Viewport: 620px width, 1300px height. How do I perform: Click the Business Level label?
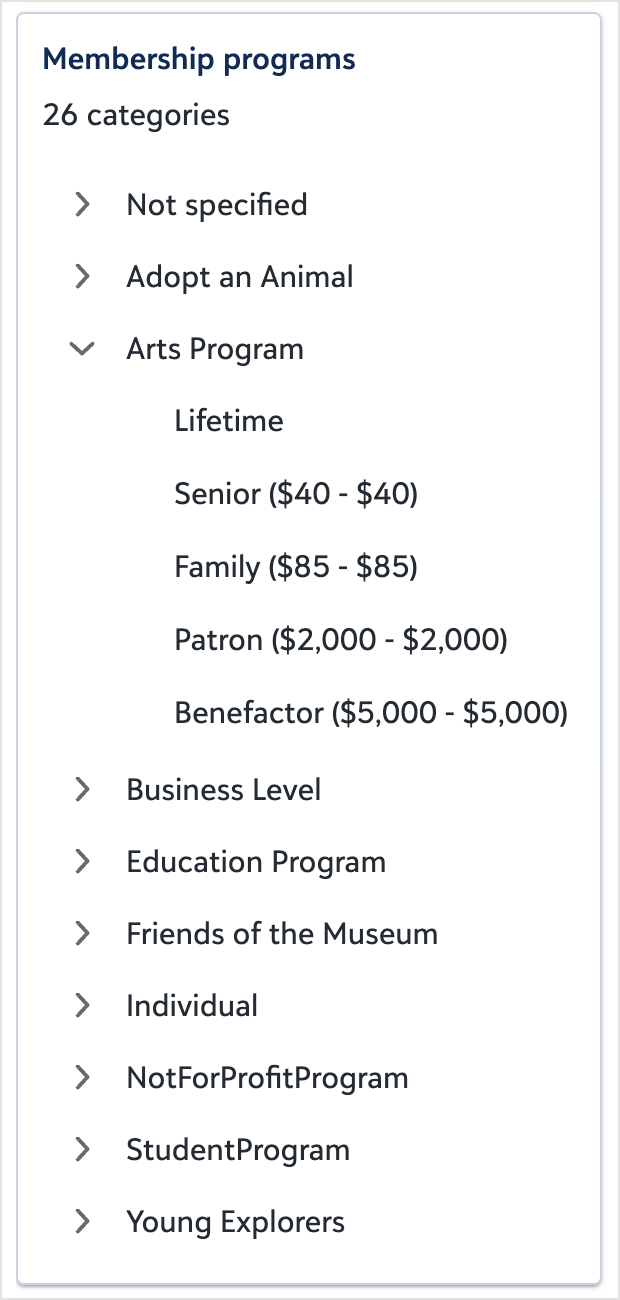pyautogui.click(x=224, y=790)
